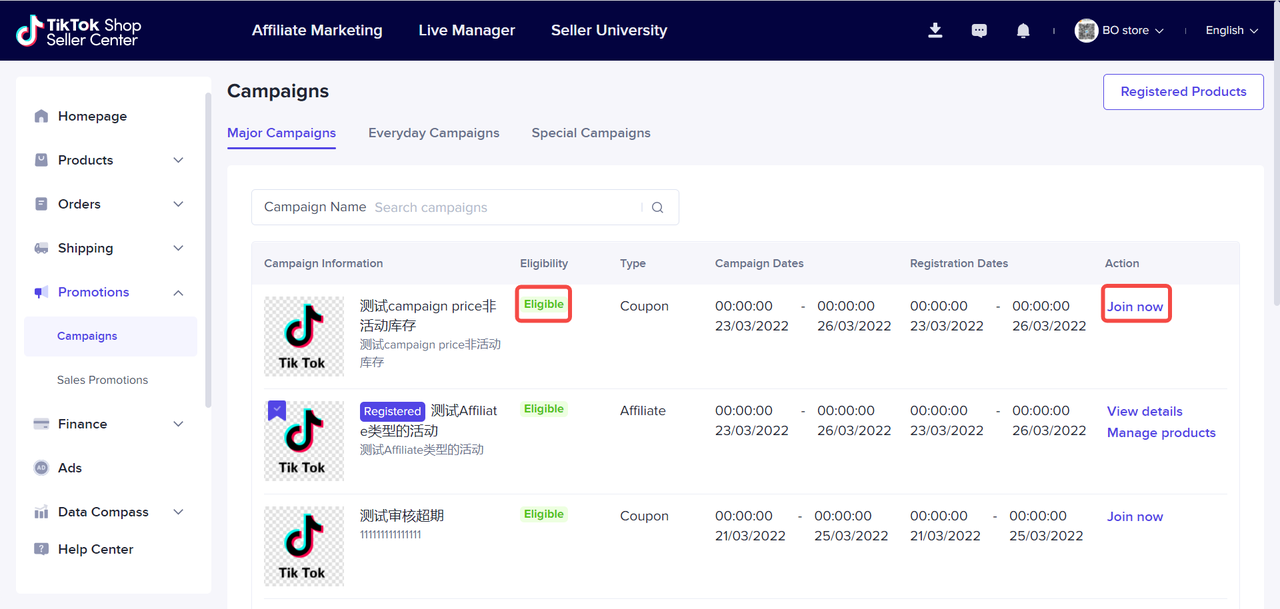Open the notifications bell

click(1023, 31)
